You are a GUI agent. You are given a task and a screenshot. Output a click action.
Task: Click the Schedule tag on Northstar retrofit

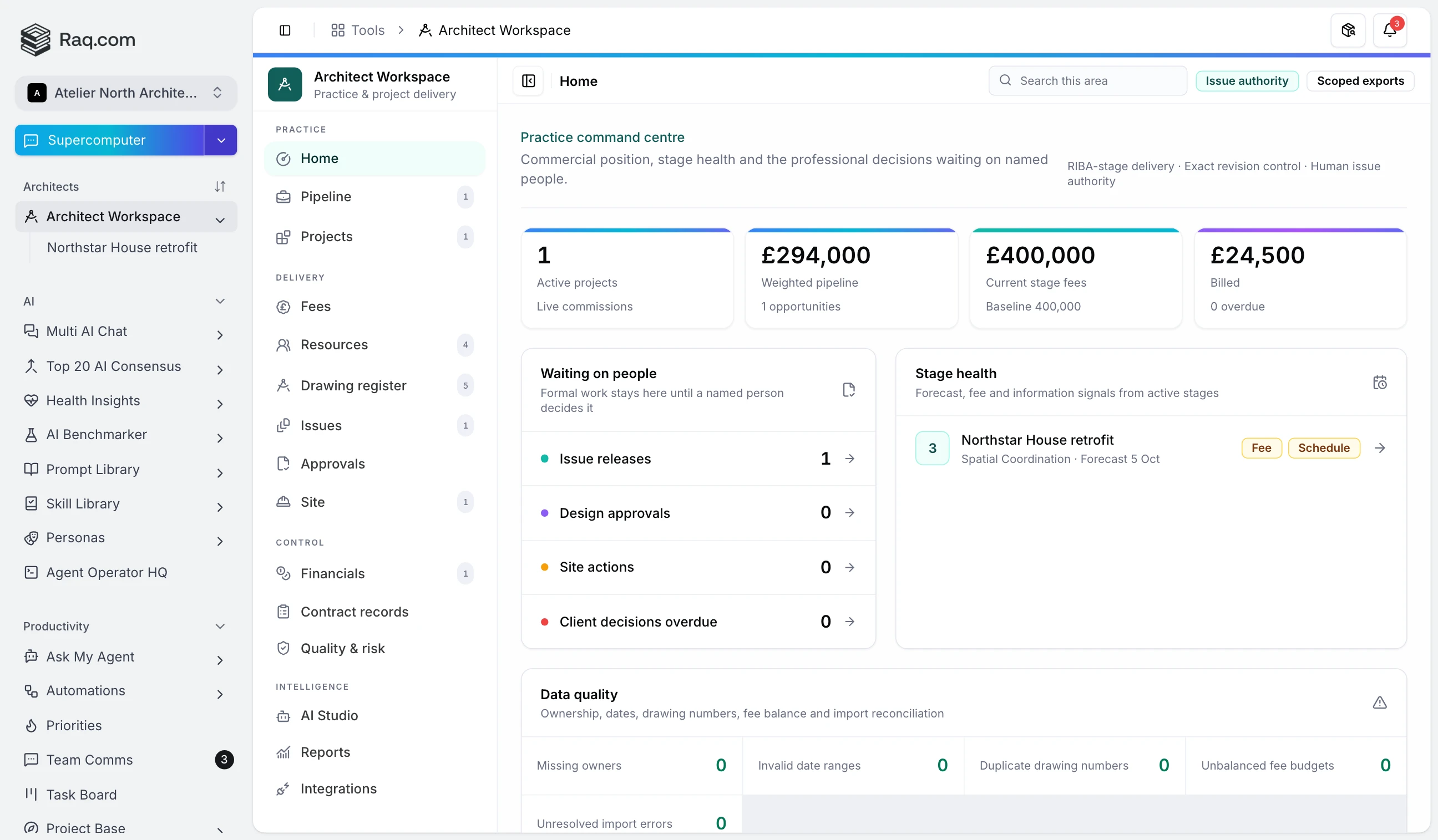pyautogui.click(x=1324, y=448)
